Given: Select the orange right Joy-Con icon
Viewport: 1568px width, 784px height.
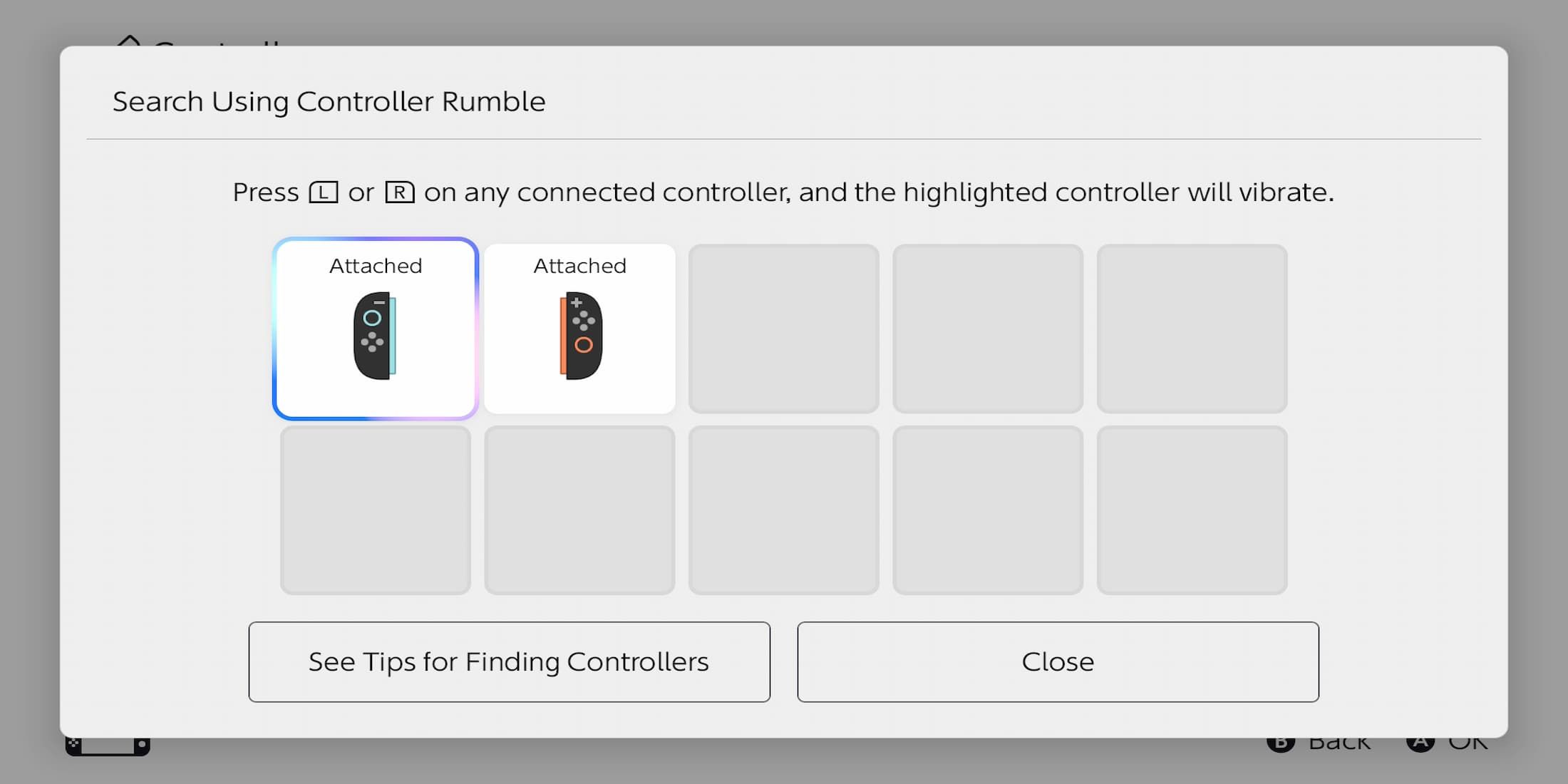Looking at the screenshot, I should 581,336.
